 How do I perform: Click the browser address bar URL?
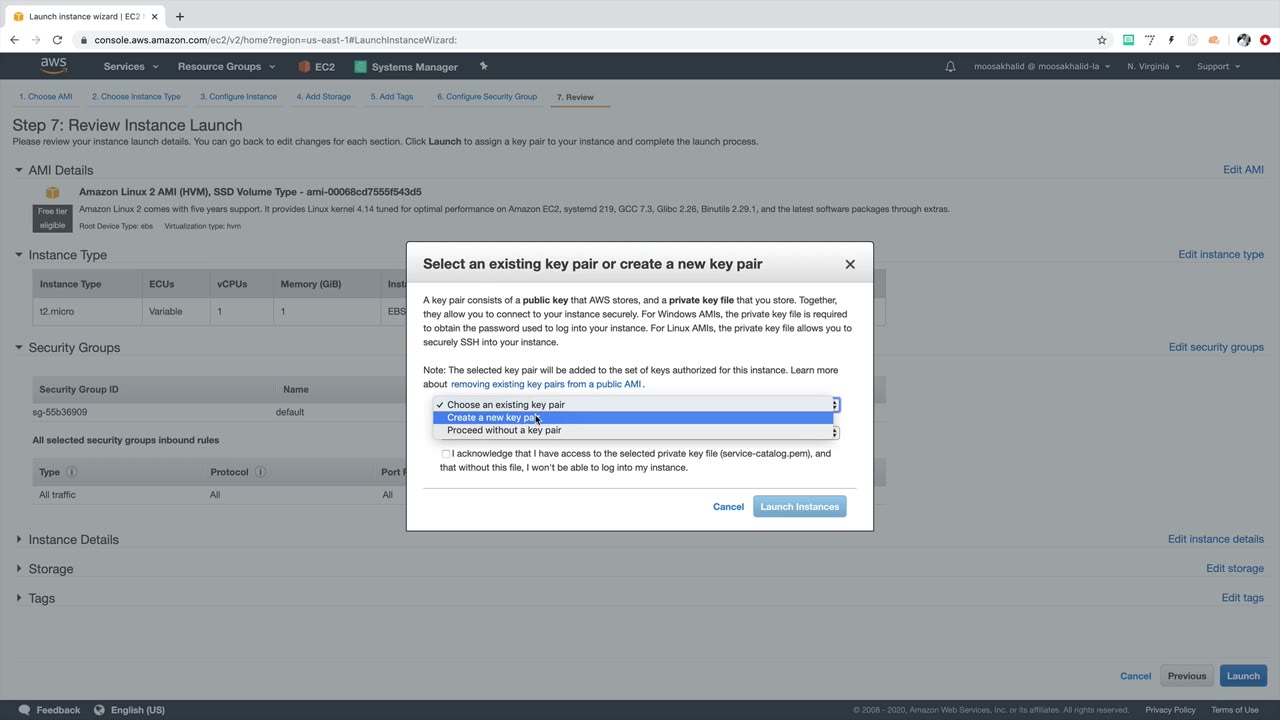[x=276, y=40]
